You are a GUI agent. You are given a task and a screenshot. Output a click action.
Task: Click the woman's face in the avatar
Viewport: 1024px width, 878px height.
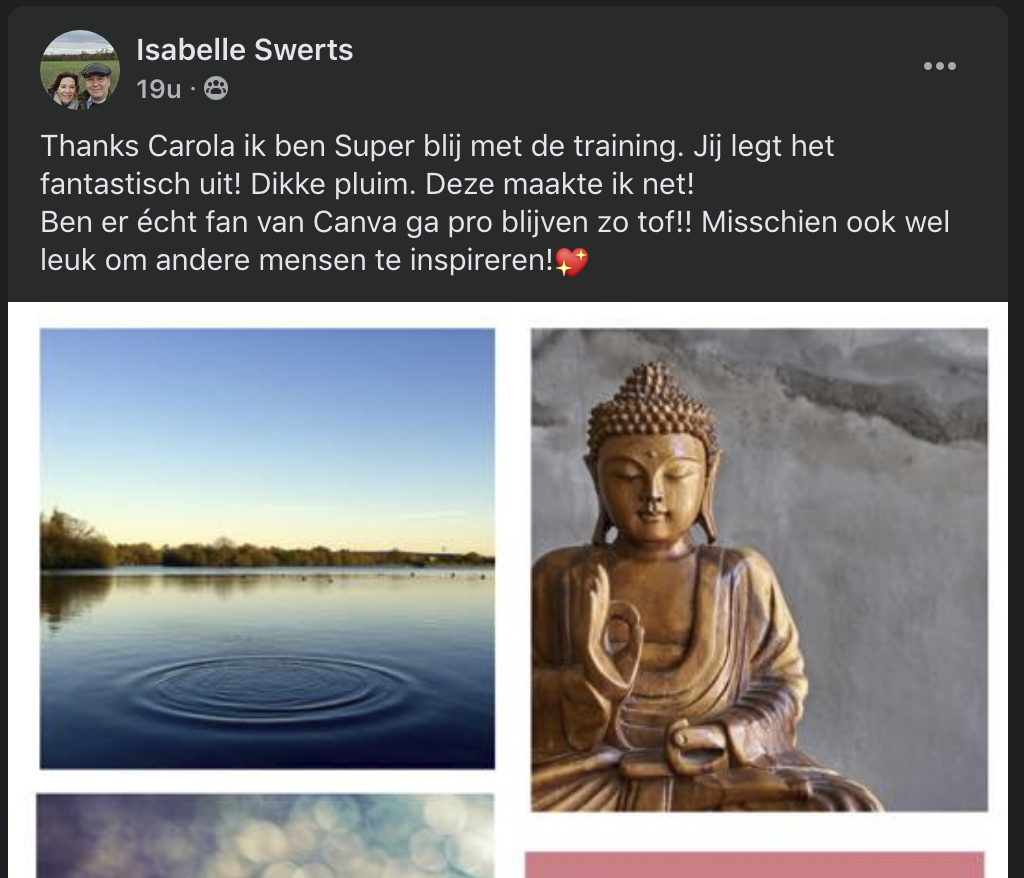(66, 88)
